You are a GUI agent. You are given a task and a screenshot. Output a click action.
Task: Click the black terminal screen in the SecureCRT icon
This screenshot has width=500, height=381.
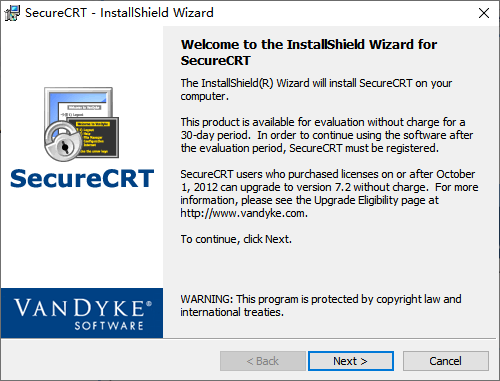[x=97, y=137]
